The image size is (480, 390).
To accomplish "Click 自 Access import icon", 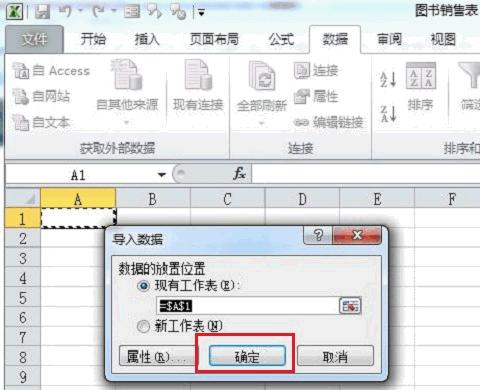I will (21, 71).
